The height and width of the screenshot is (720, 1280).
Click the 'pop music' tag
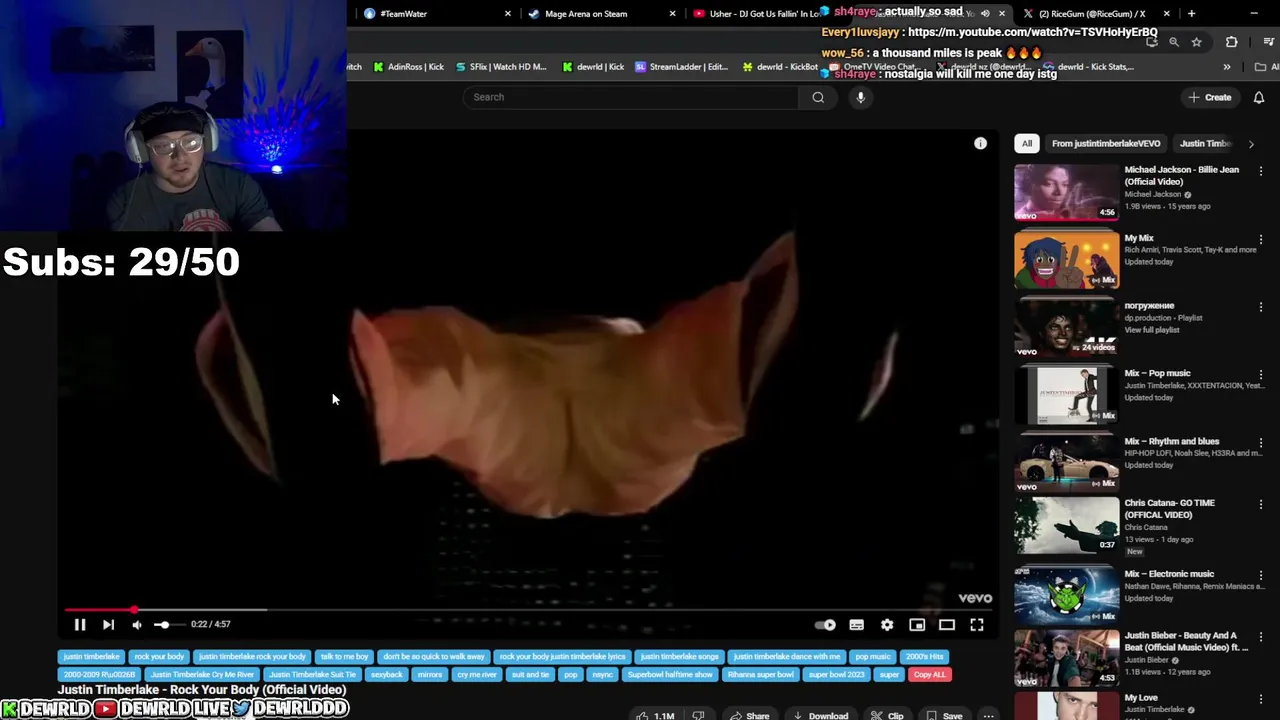tap(873, 657)
